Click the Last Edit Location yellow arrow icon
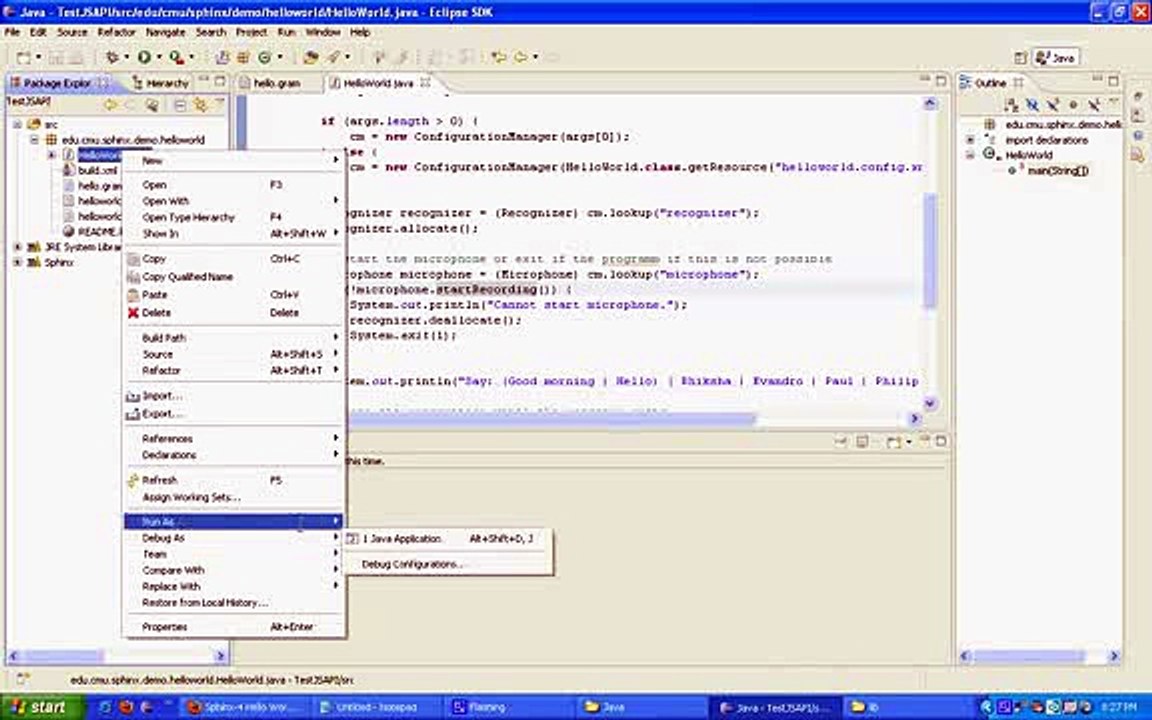The image size is (1152, 720). tap(499, 57)
